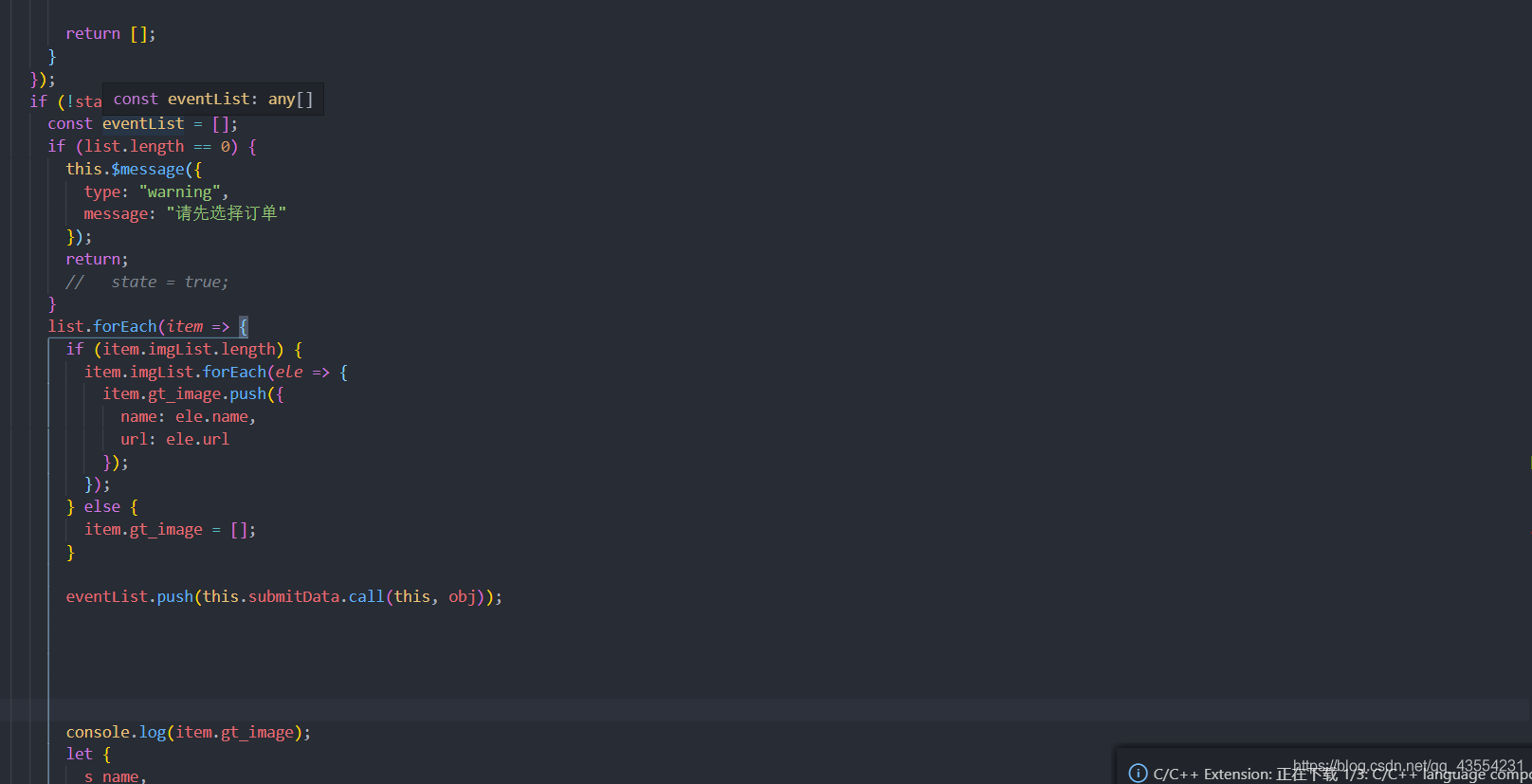Click 's_name,' at bottom of code
Viewport: 1532px width, 784px height.
click(x=116, y=776)
